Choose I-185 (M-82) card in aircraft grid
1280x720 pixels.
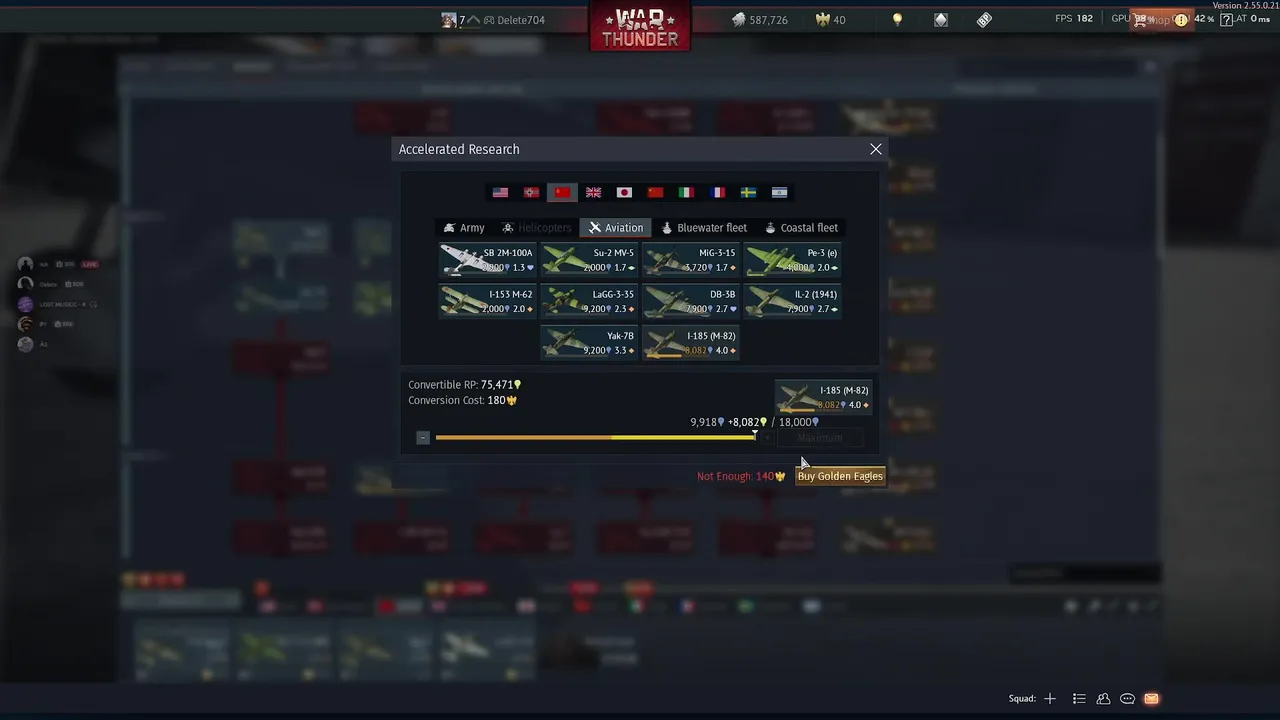[x=690, y=343]
